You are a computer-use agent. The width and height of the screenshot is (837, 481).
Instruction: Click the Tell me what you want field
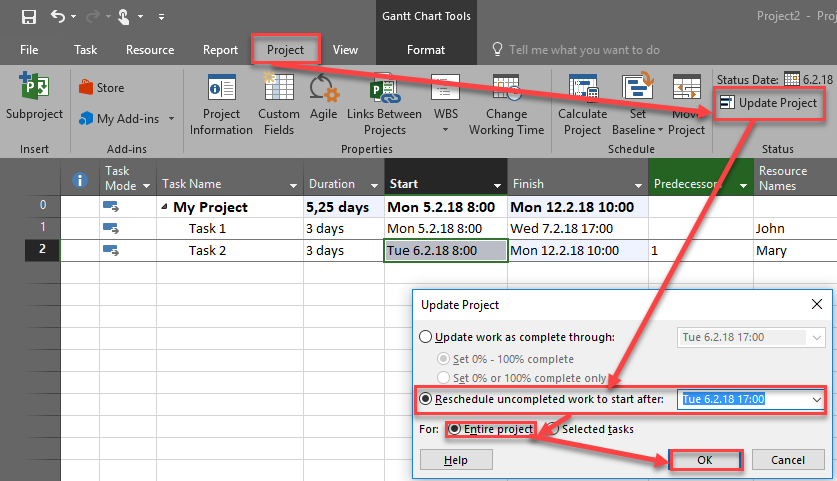coord(584,50)
